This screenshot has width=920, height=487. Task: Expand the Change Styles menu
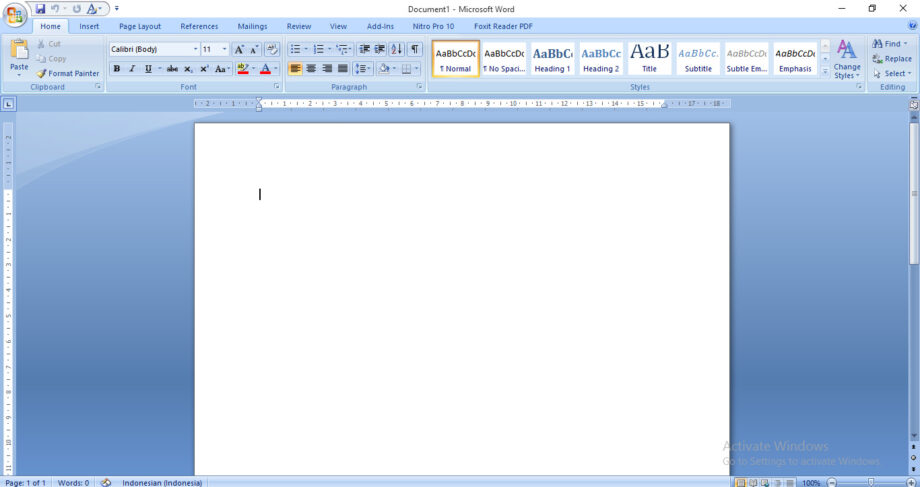click(847, 60)
